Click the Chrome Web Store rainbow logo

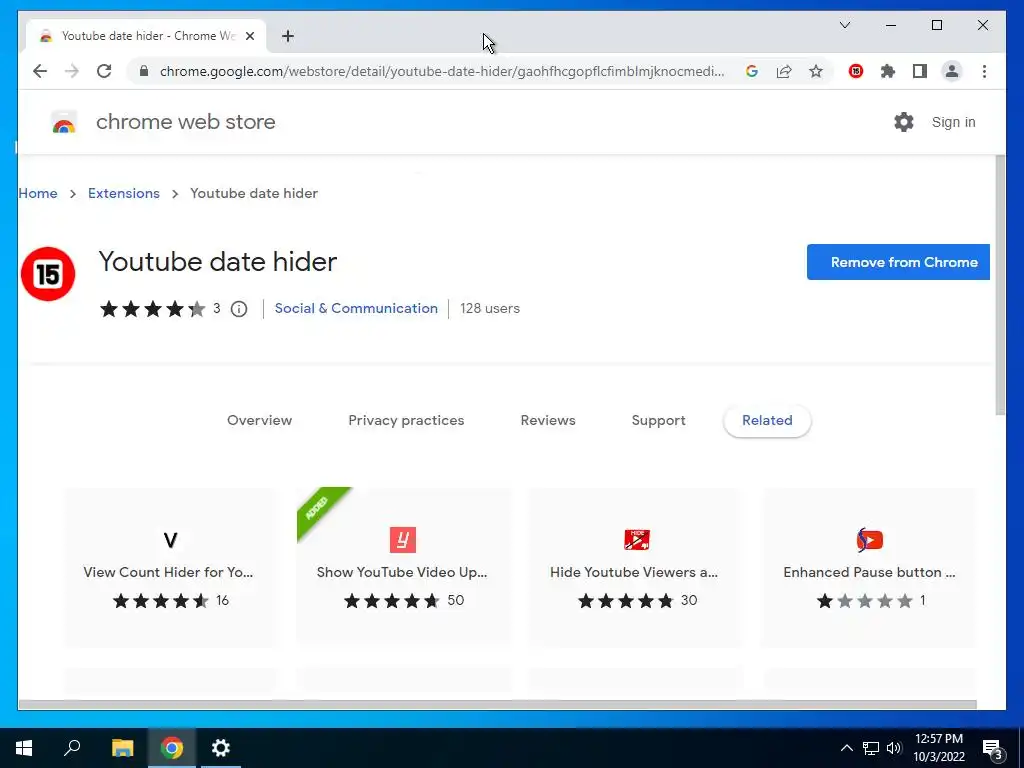63,122
